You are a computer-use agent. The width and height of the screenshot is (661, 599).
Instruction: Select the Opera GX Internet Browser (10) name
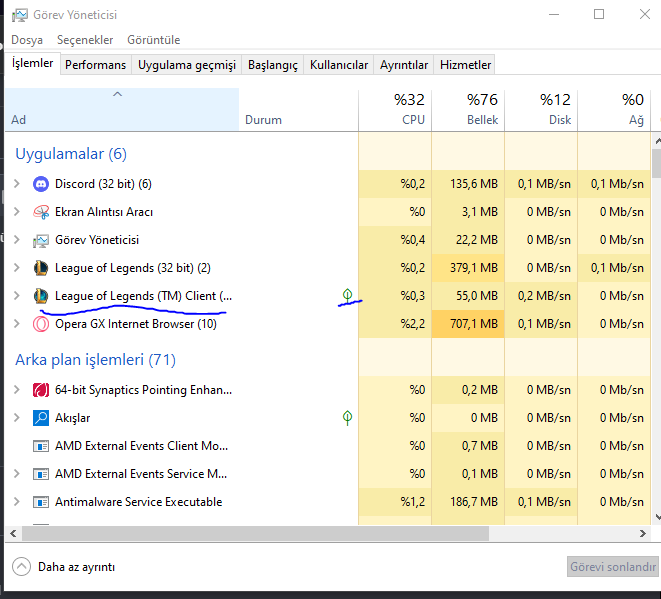tap(136, 324)
